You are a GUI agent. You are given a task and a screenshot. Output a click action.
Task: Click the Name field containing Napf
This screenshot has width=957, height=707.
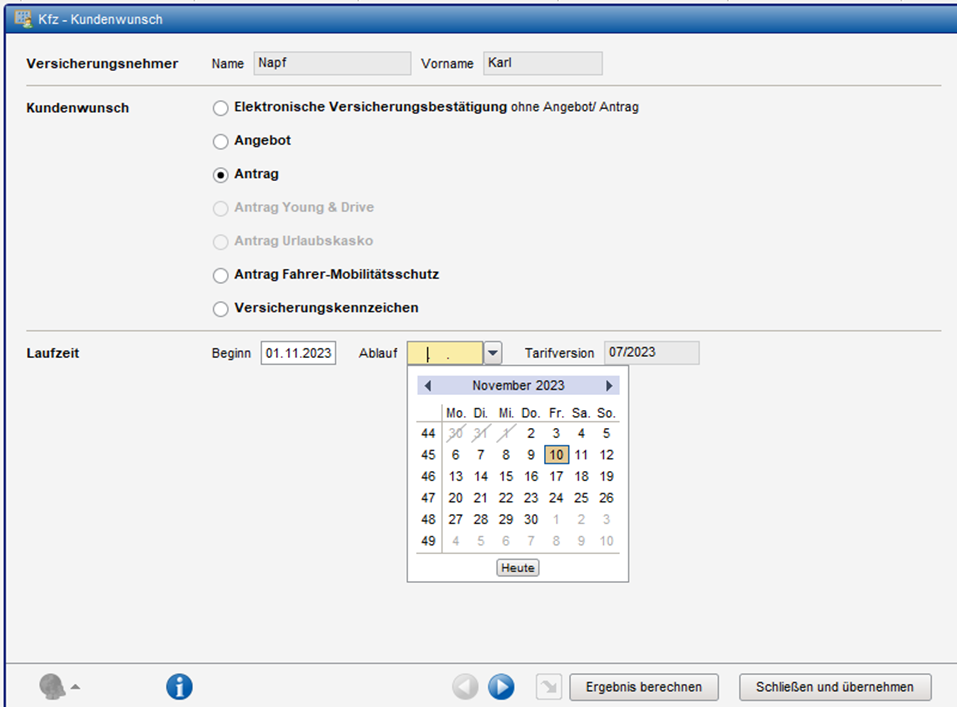[x=332, y=63]
